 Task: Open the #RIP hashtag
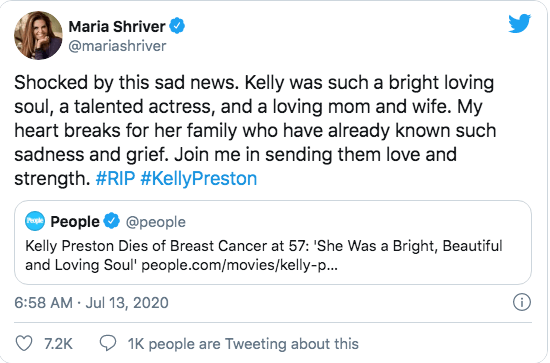(115, 179)
